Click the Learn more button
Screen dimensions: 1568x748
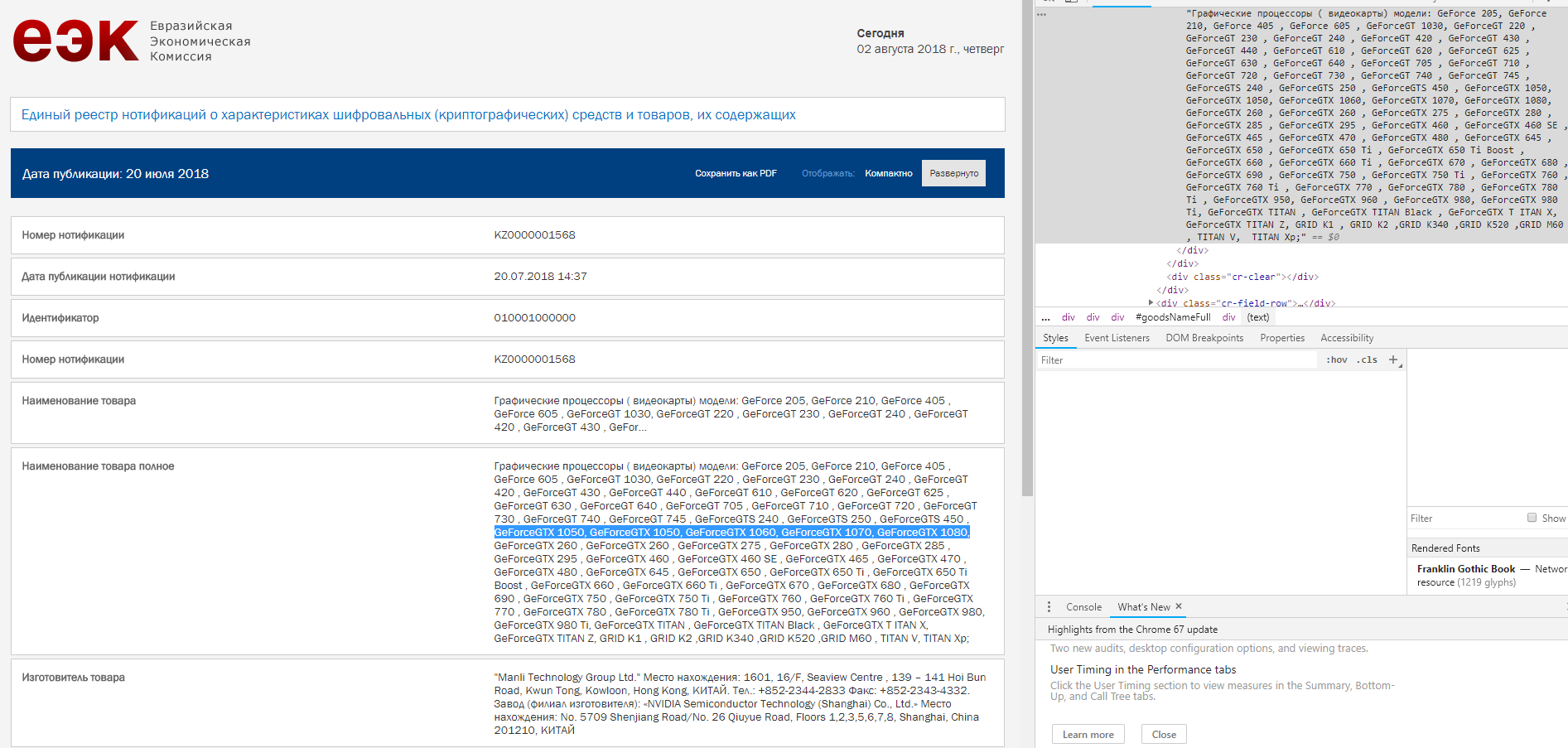tap(1088, 734)
